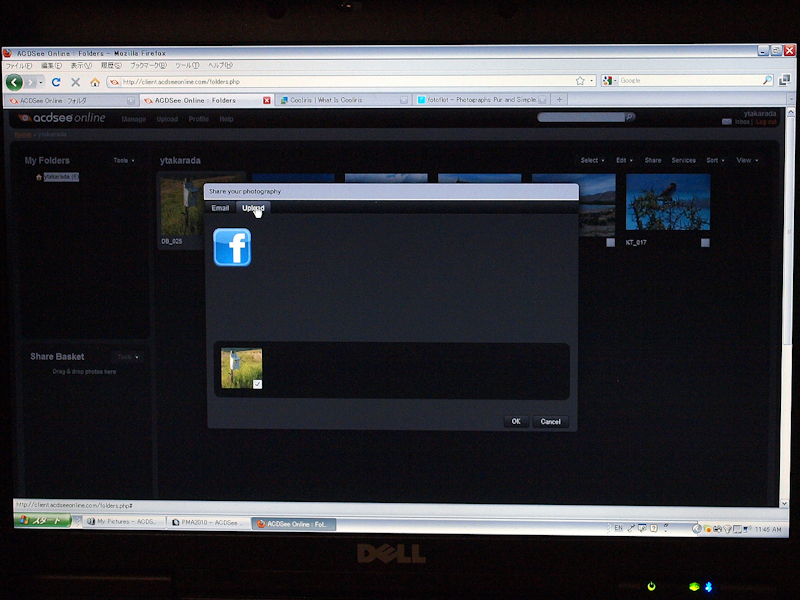Viewport: 800px width, 600px height.
Task: Open the Share Basket Tools dropdown
Action: [x=128, y=357]
